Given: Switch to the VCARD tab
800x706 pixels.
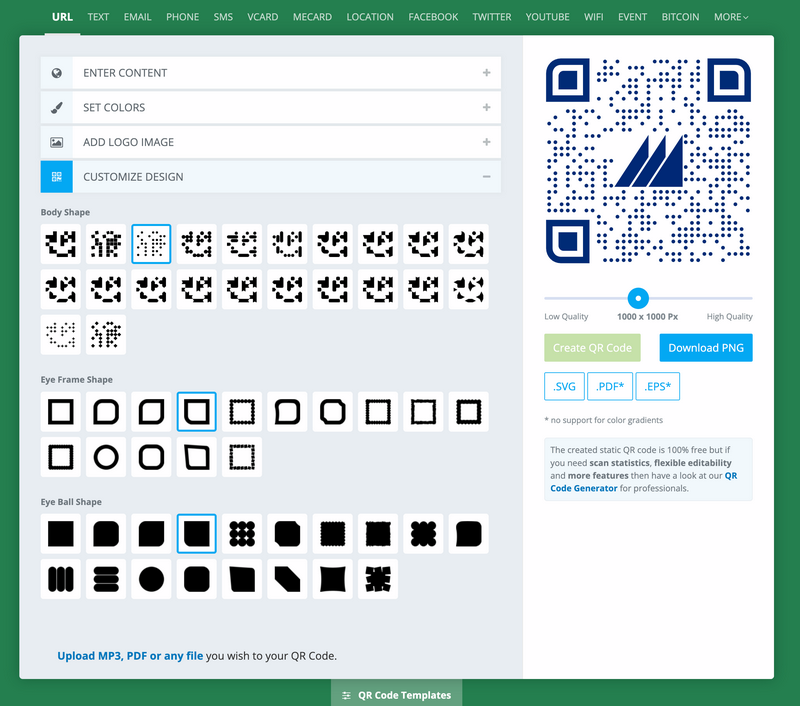Looking at the screenshot, I should [263, 17].
